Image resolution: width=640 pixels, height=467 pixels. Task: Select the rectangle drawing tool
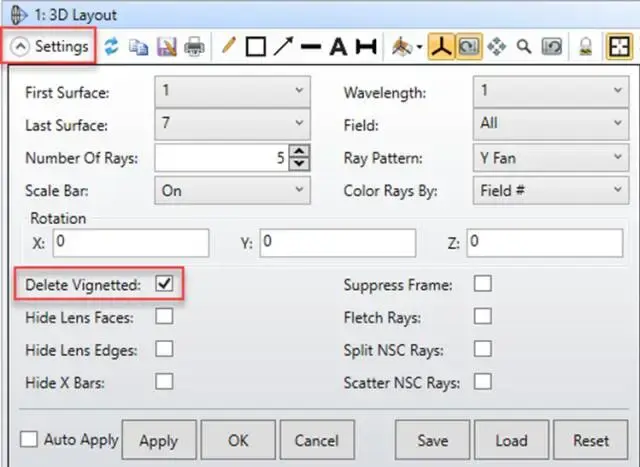256,47
